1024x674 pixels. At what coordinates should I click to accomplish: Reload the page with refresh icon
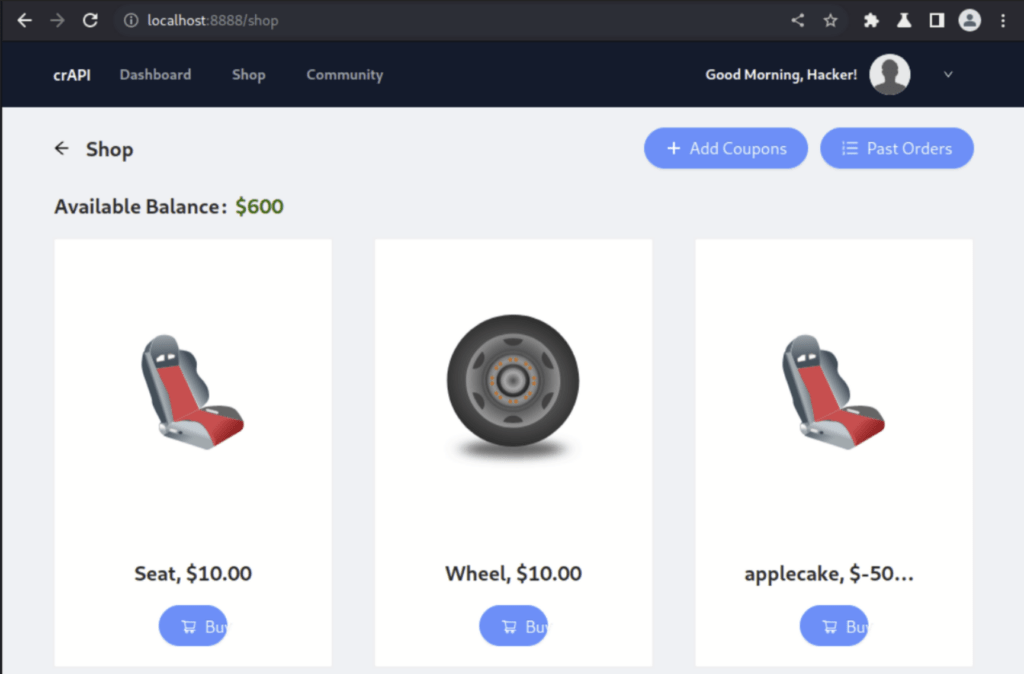tap(90, 20)
